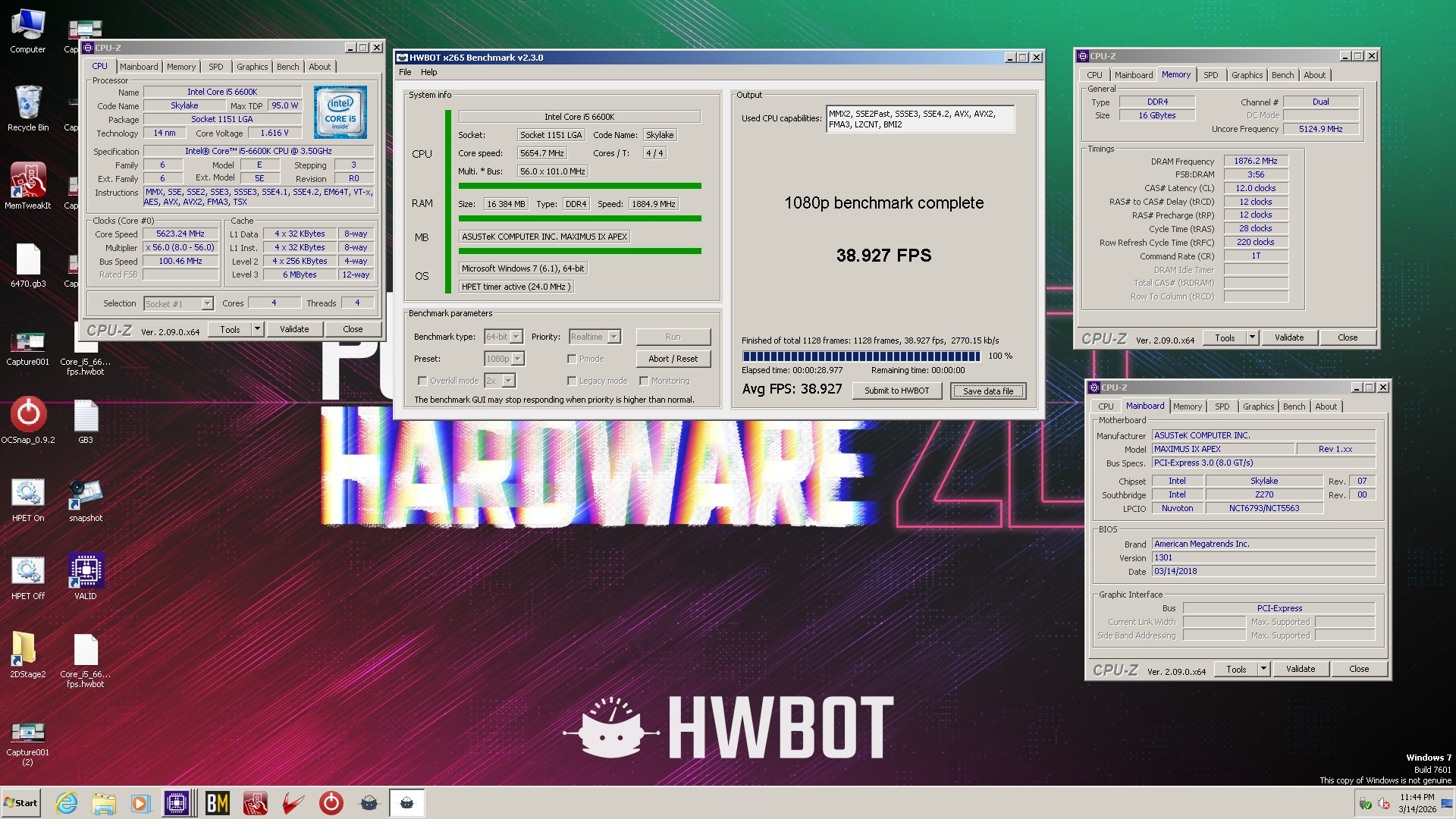Open the Capture001 desktop image icon
Screen dimensions: 1456x819
[28, 349]
